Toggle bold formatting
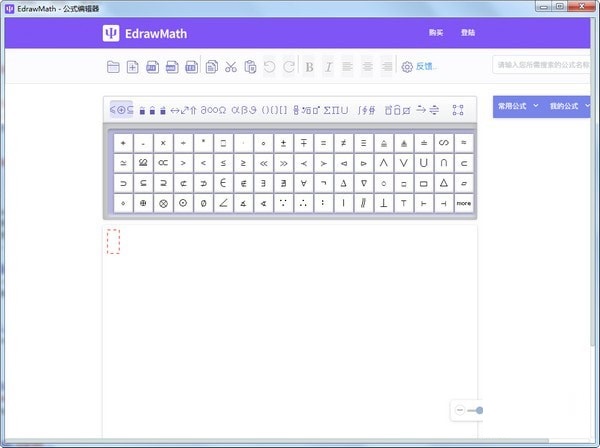Image resolution: width=600 pixels, height=448 pixels. [x=309, y=67]
